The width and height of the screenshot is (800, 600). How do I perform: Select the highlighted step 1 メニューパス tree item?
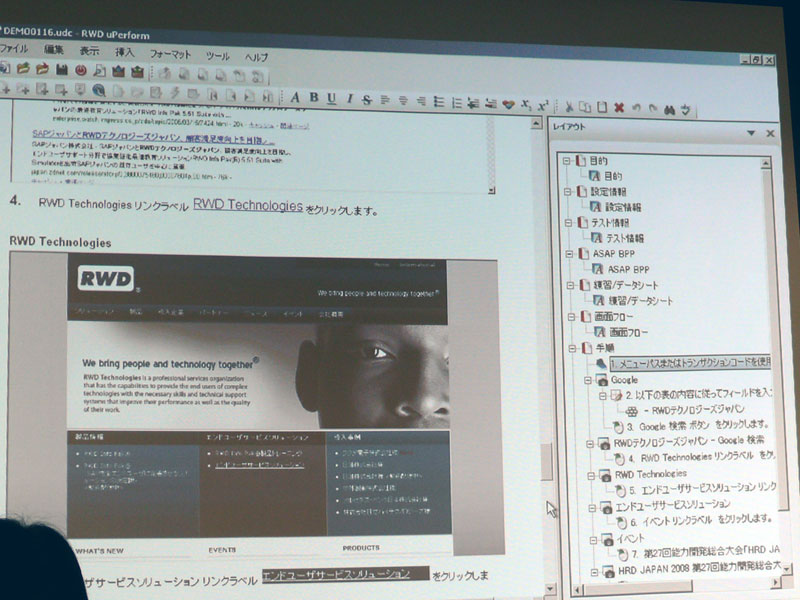click(x=689, y=363)
